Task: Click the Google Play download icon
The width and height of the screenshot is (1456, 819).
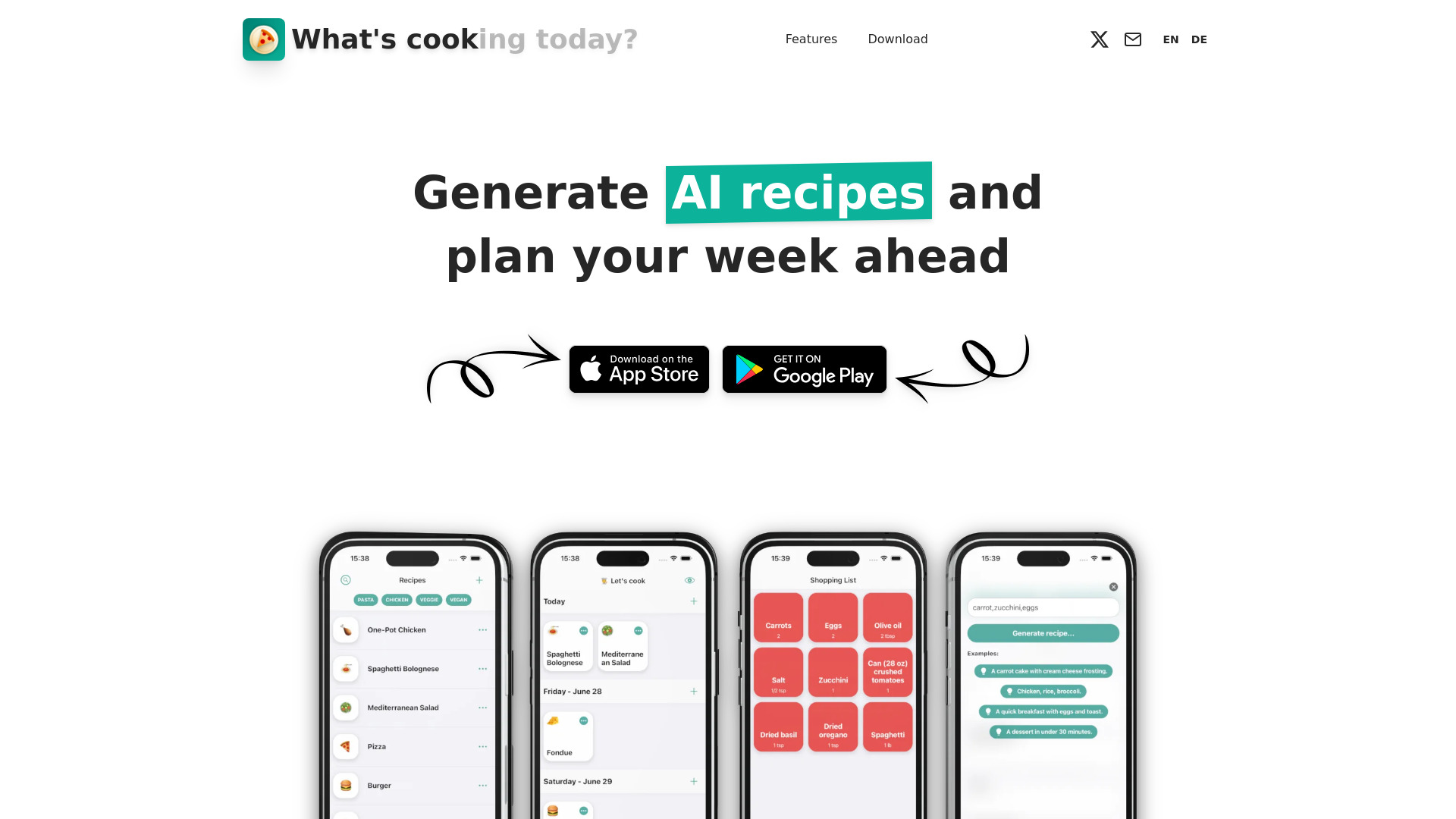Action: pyautogui.click(x=804, y=369)
